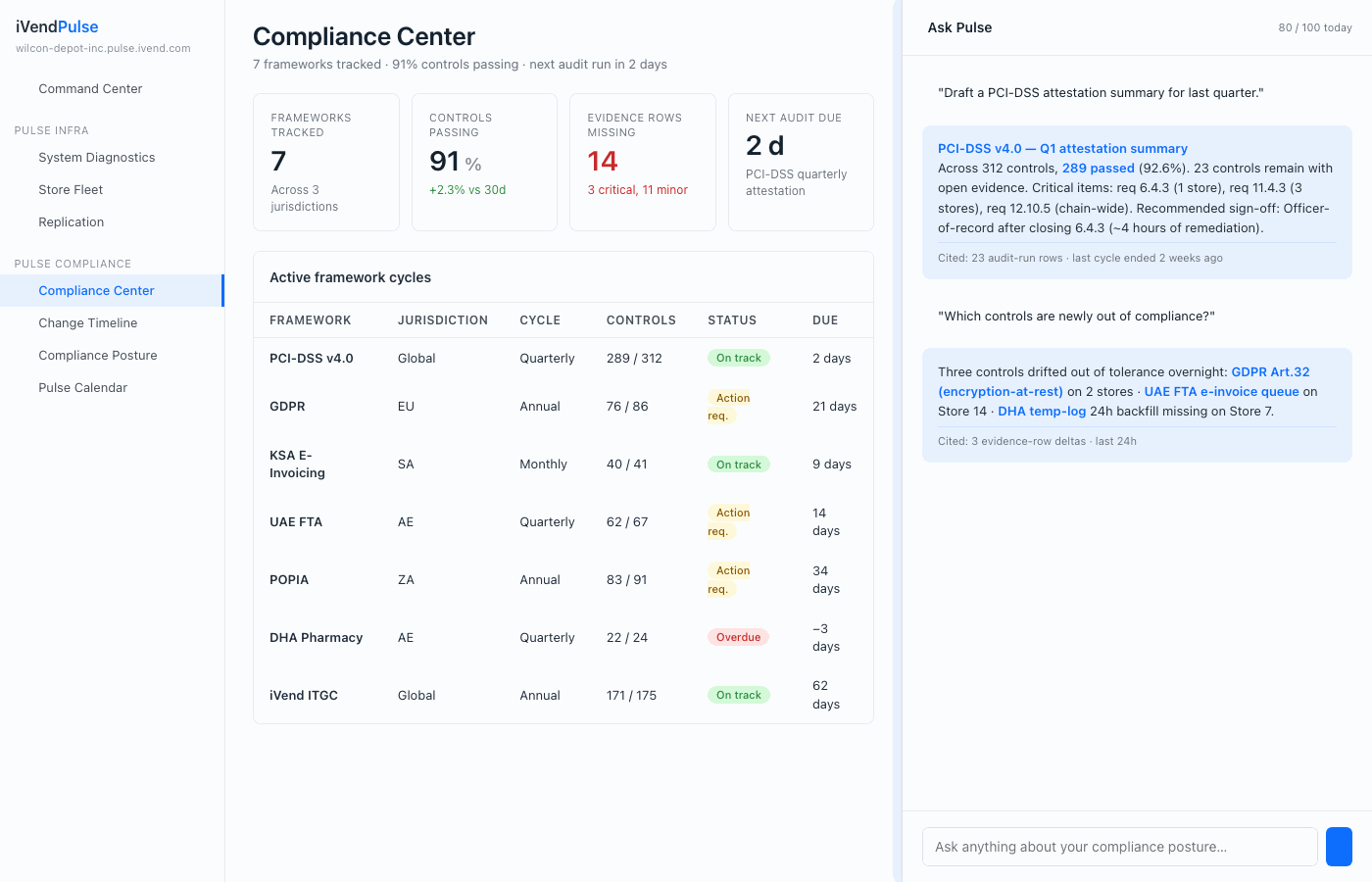Select the POPIA framework row
Viewport: 1372px width, 882px height.
pos(563,579)
